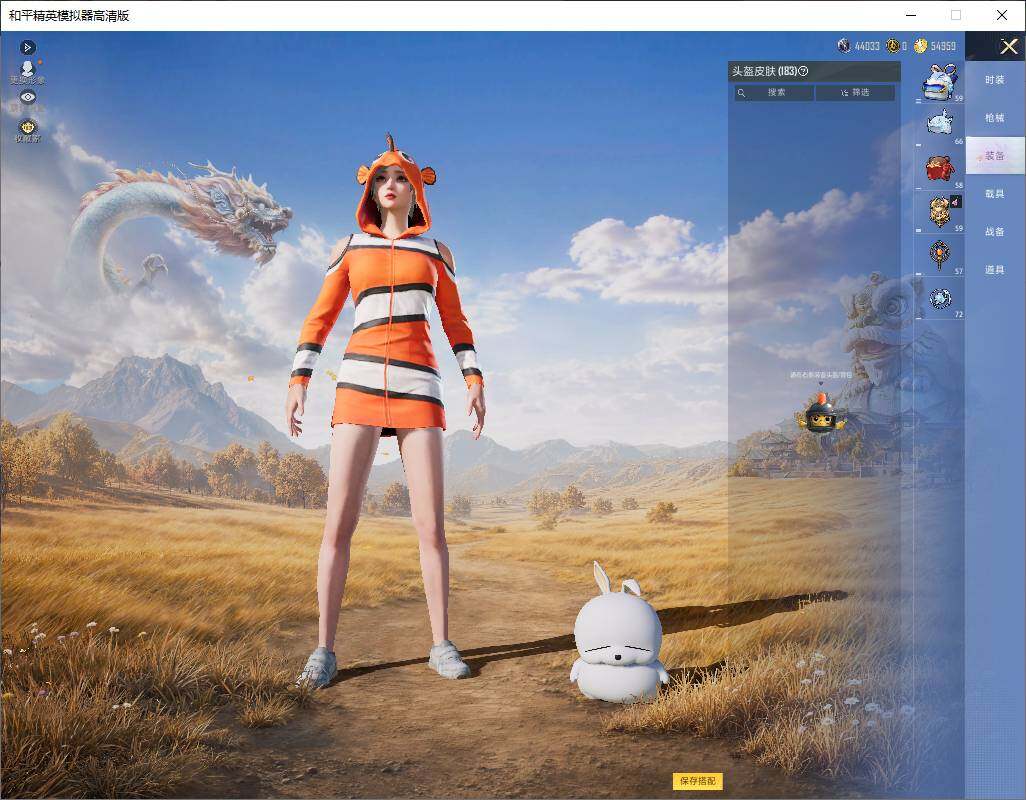Click the black helmet mascot icon
Image resolution: width=1026 pixels, height=800 pixels.
point(821,415)
